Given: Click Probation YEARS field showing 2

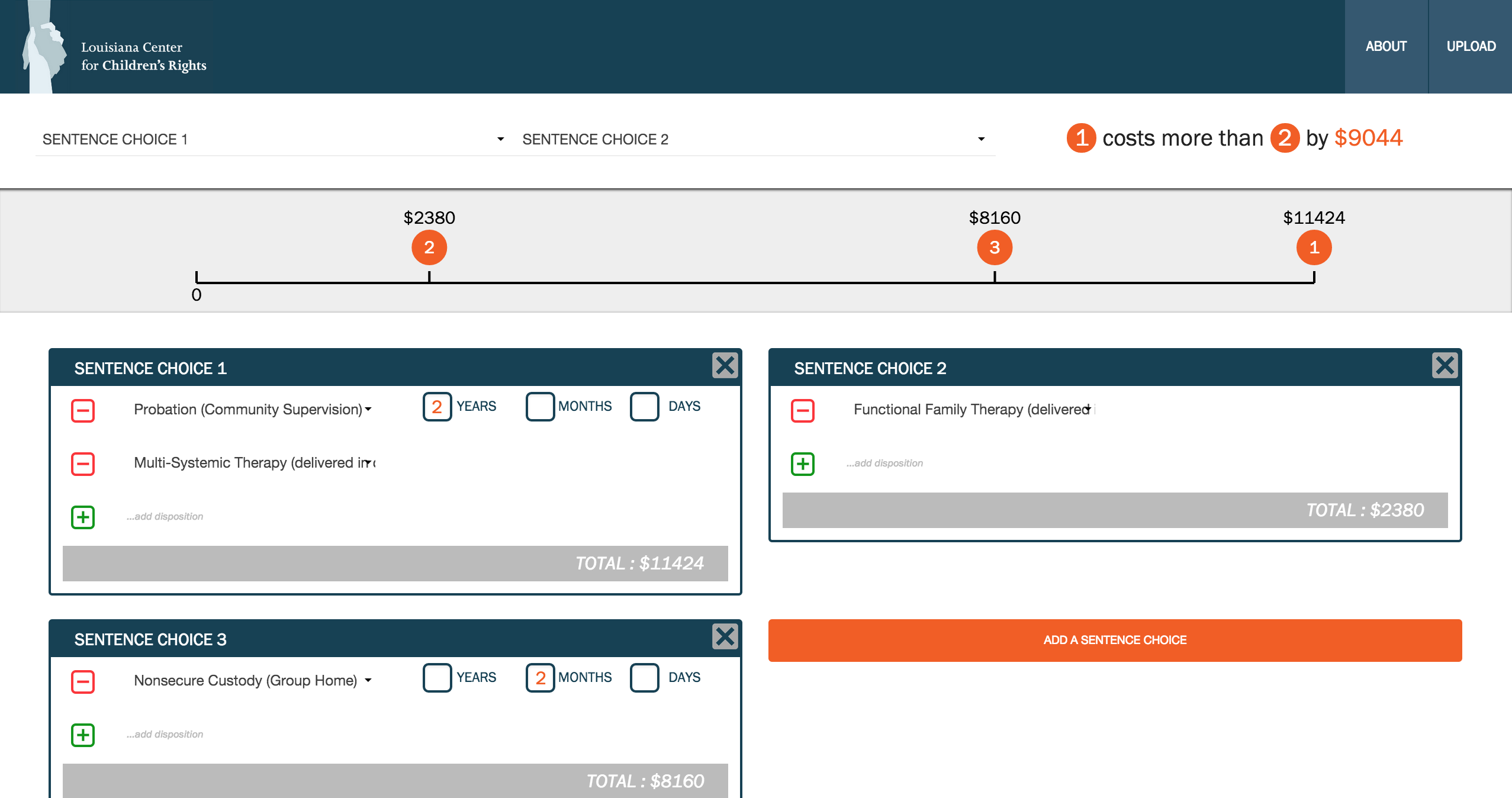Looking at the screenshot, I should point(437,407).
